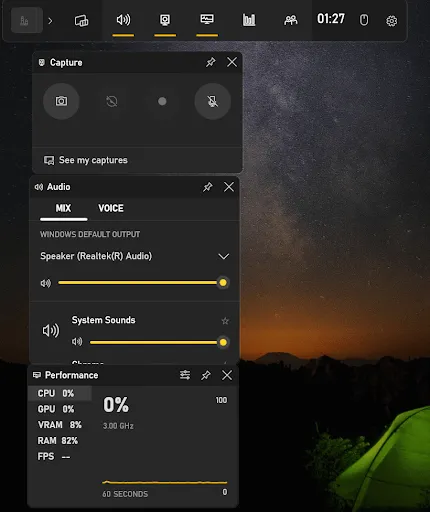The width and height of the screenshot is (430, 512).
Task: Toggle the Capture widget from top bar
Action: pos(165,20)
